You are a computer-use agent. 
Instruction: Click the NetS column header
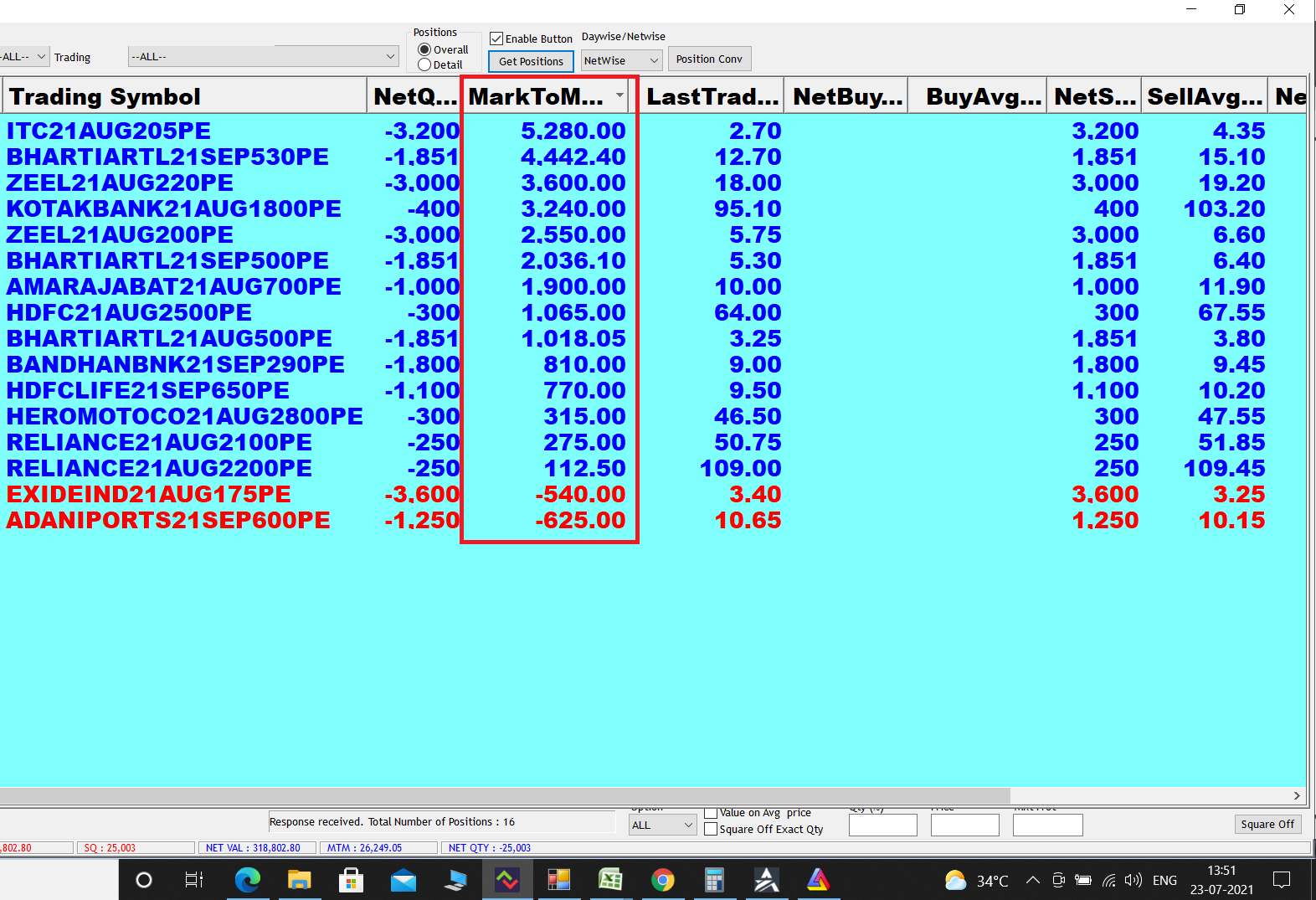point(1093,95)
